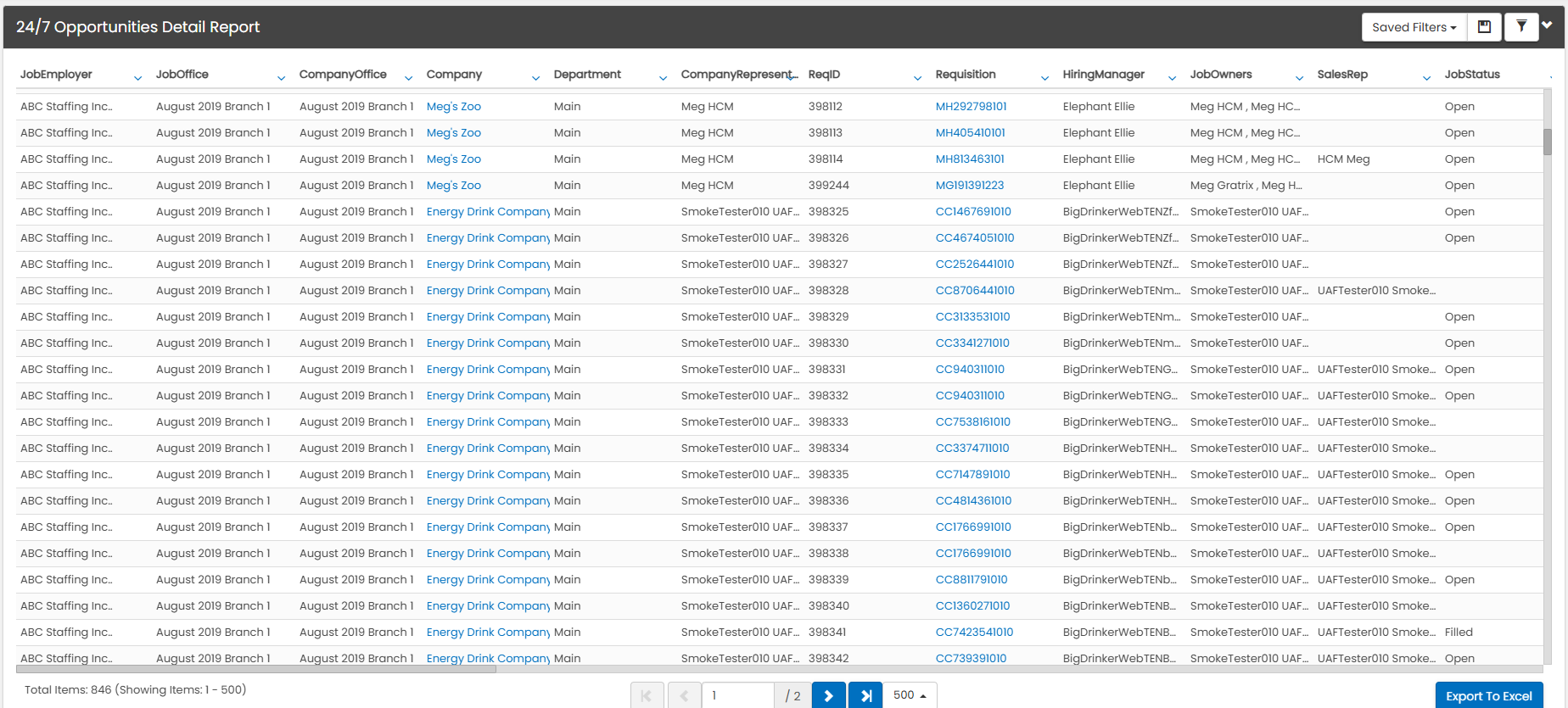Open Company column dropdown arrow

point(536,78)
